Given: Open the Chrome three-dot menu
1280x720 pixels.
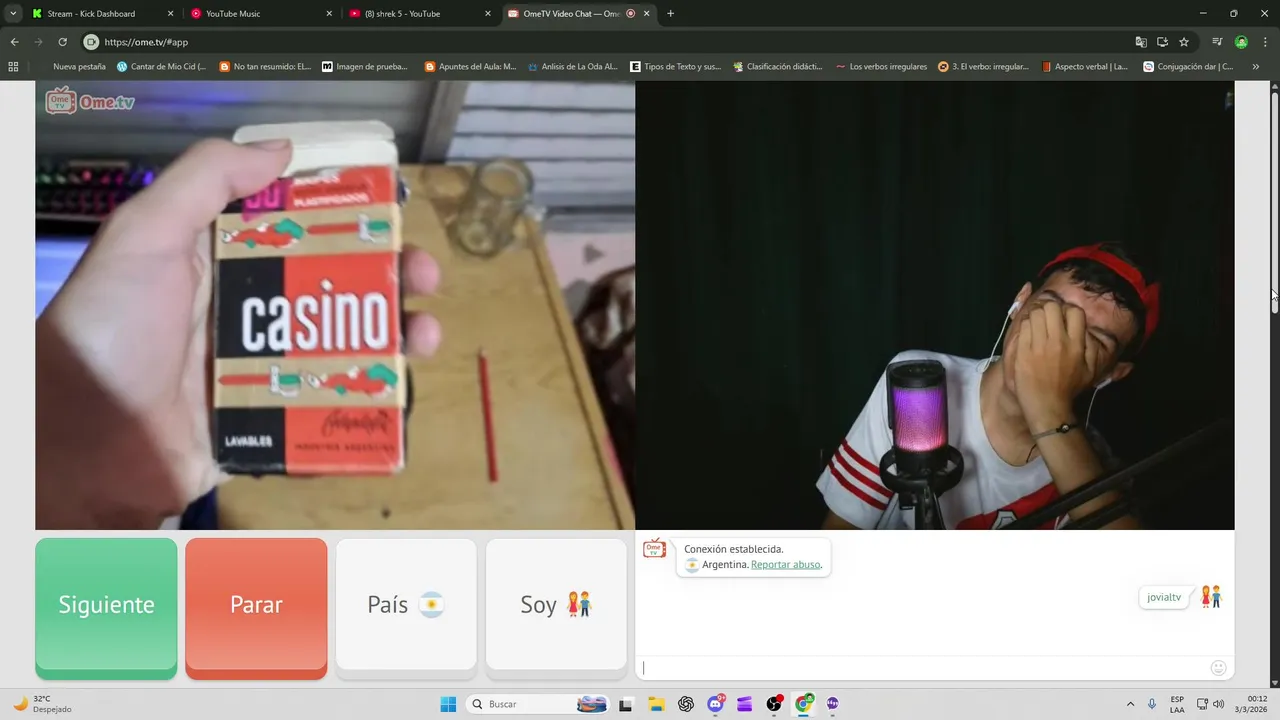Looking at the screenshot, I should coord(1264,42).
